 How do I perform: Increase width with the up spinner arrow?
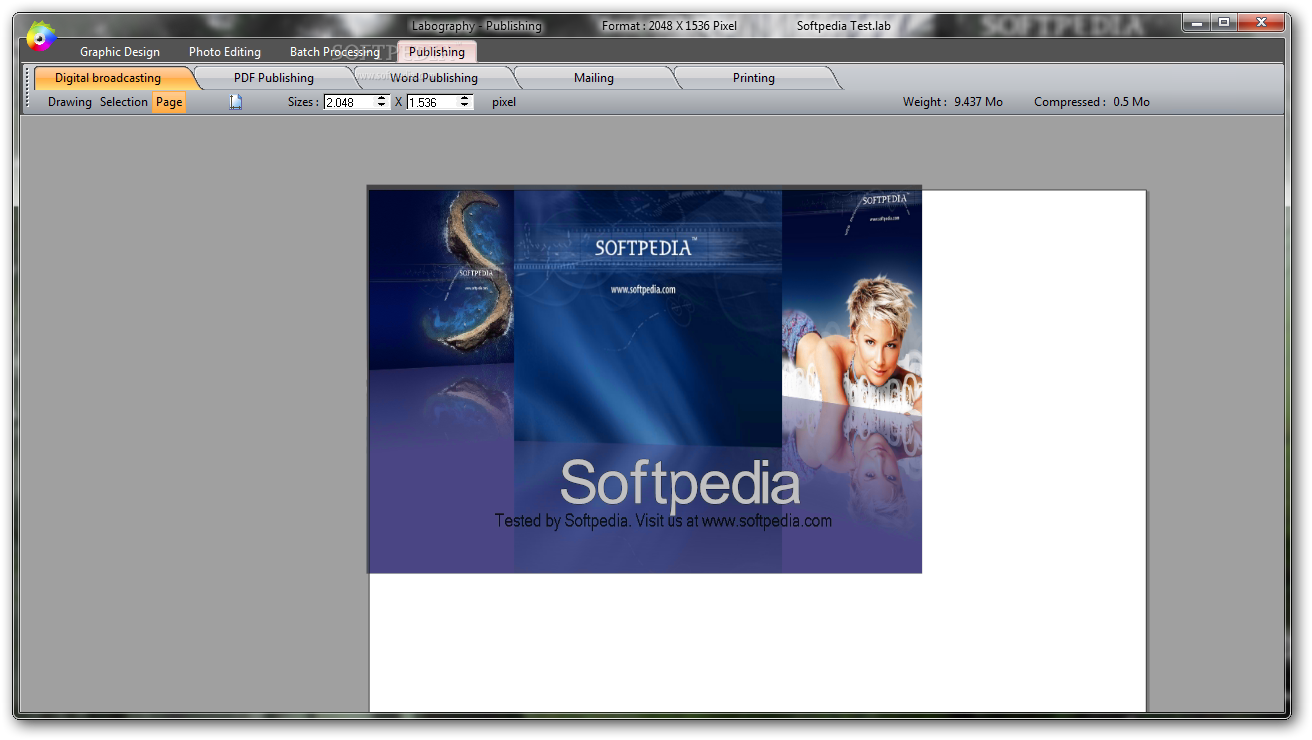pos(382,98)
